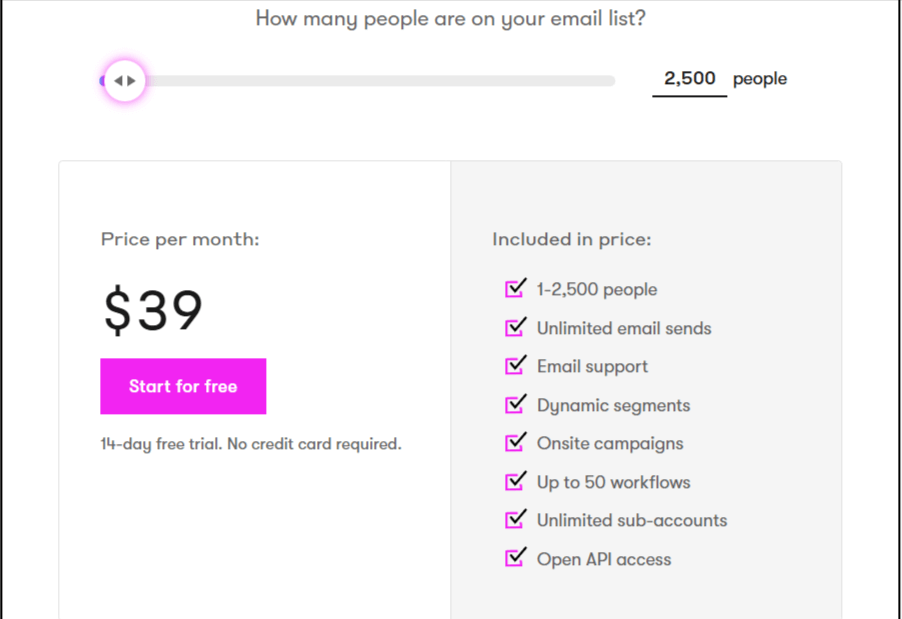Select the 2,500 subscriber count field
This screenshot has width=902, height=619.
(x=689, y=78)
